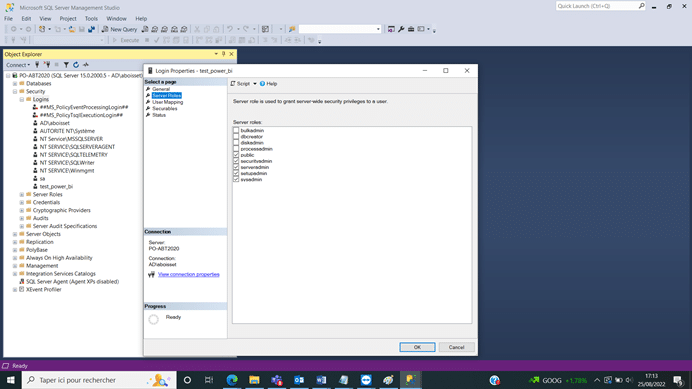This screenshot has height=389, width=692.
Task: Open Activity Monitor icon in Object Explorer
Action: tap(86, 65)
